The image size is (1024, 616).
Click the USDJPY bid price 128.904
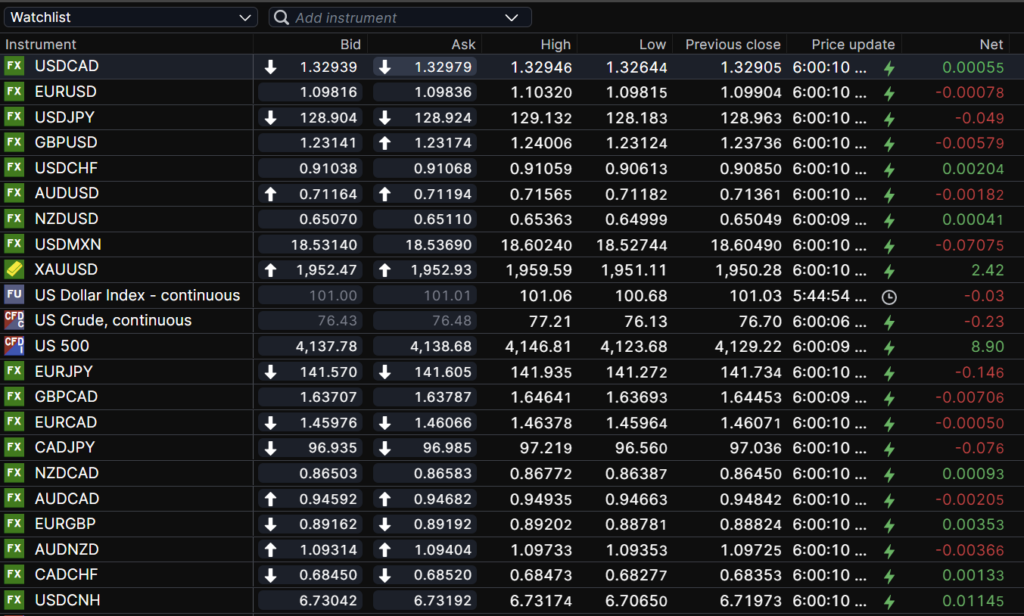point(328,118)
